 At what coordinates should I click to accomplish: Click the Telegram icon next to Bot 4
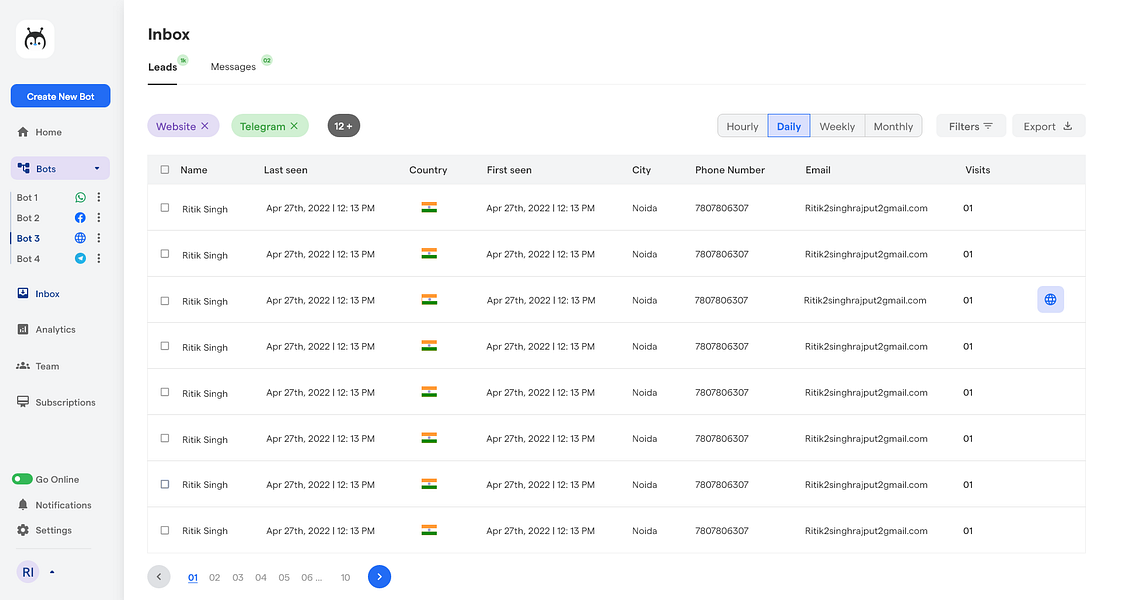pyautogui.click(x=80, y=258)
